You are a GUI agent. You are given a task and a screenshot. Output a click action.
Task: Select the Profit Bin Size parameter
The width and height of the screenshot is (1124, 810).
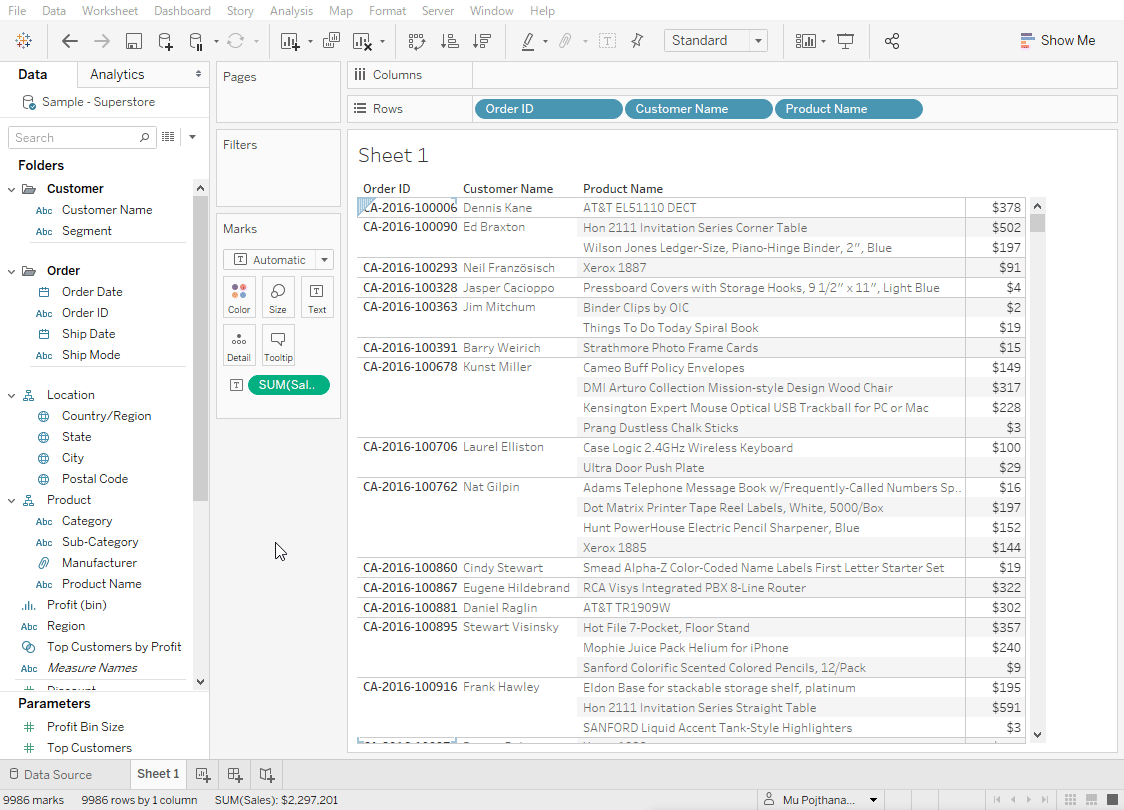point(85,727)
